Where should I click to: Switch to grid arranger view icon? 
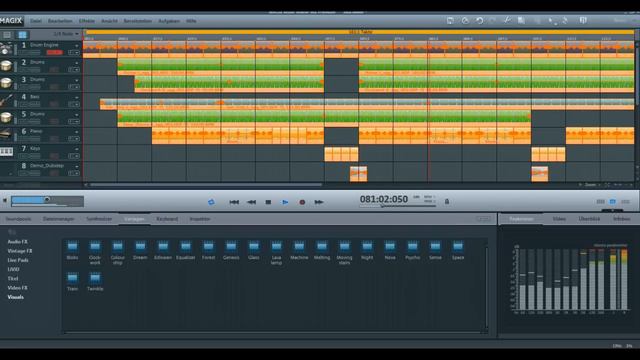coord(22,35)
